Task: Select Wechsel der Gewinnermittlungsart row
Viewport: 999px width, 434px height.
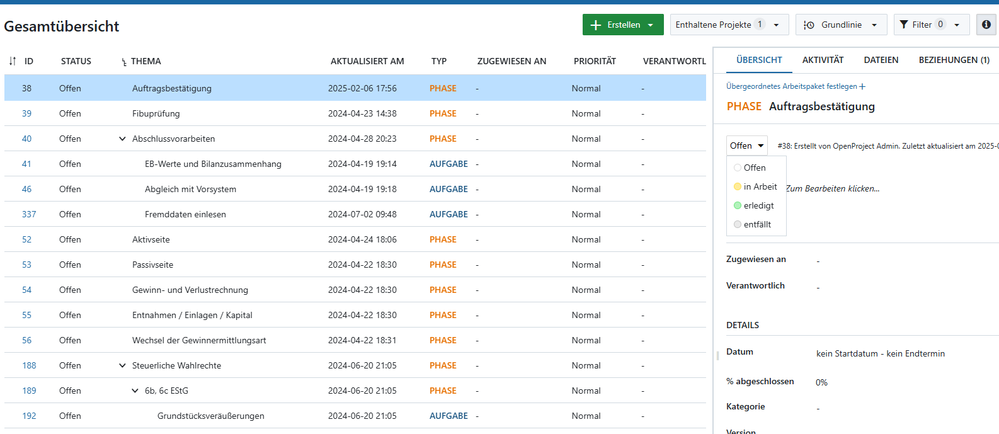Action: [356, 340]
